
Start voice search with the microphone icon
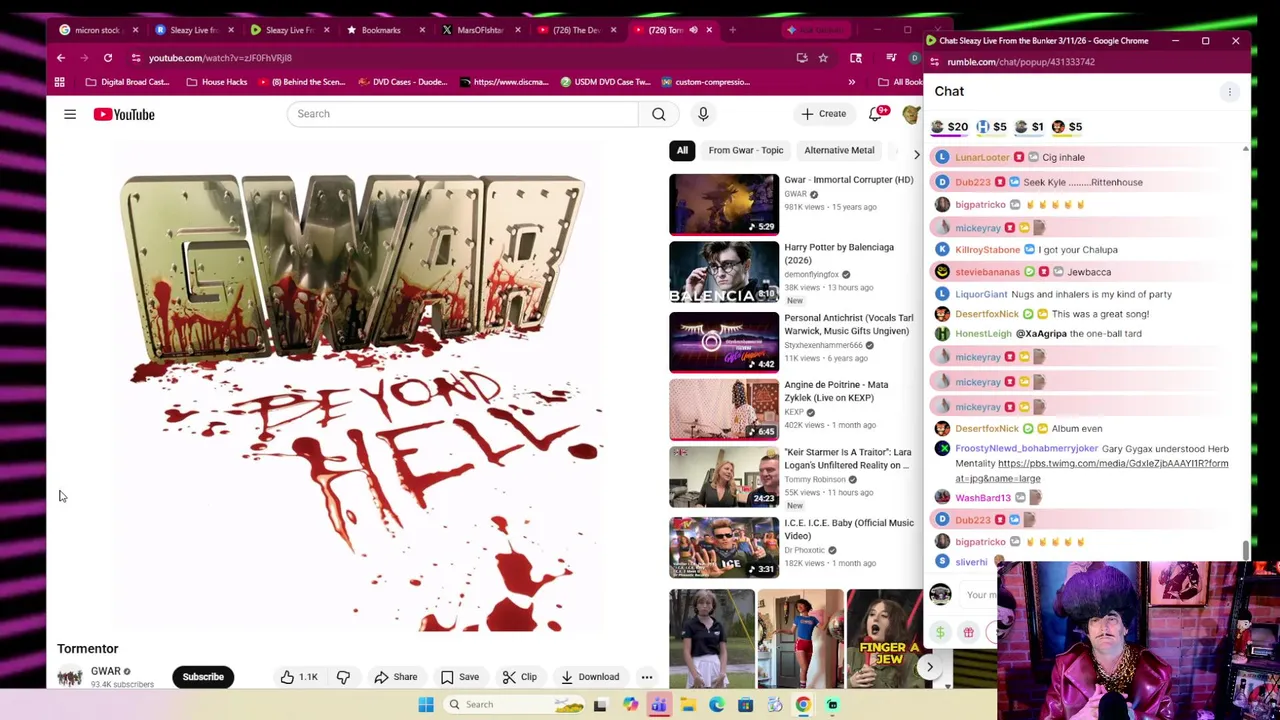[x=703, y=114]
